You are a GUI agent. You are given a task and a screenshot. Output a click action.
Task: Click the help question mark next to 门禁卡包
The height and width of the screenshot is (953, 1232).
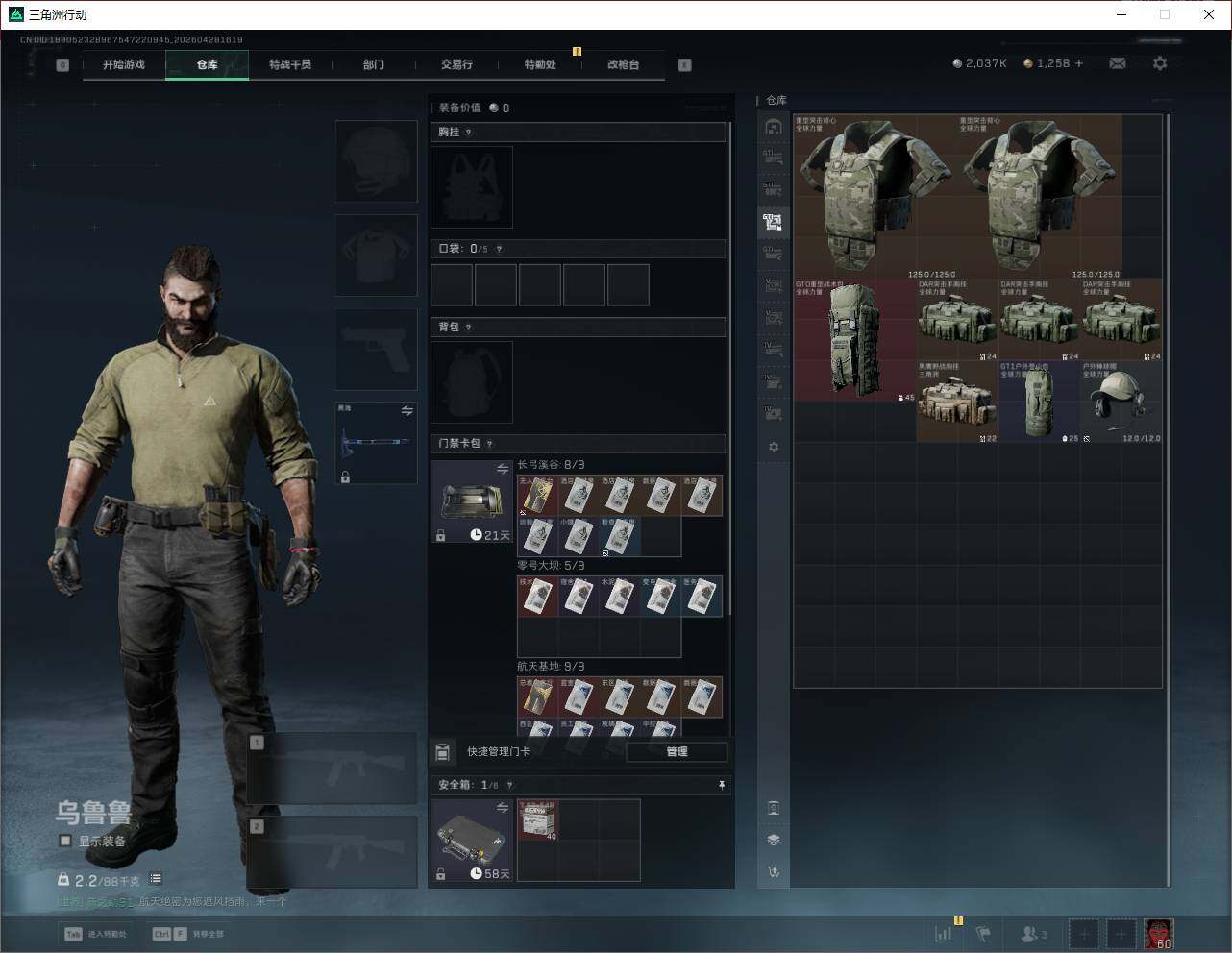(x=490, y=444)
